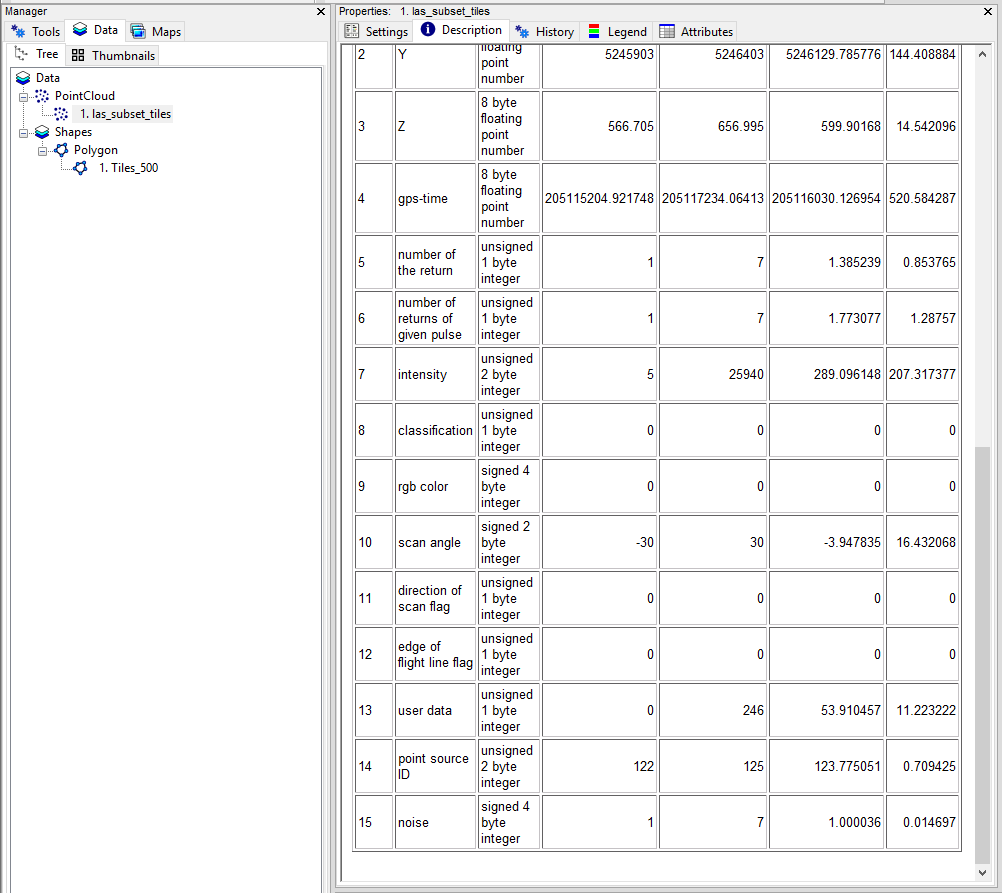Click the Data root node icon
The height and width of the screenshot is (893, 1002).
[x=23, y=78]
